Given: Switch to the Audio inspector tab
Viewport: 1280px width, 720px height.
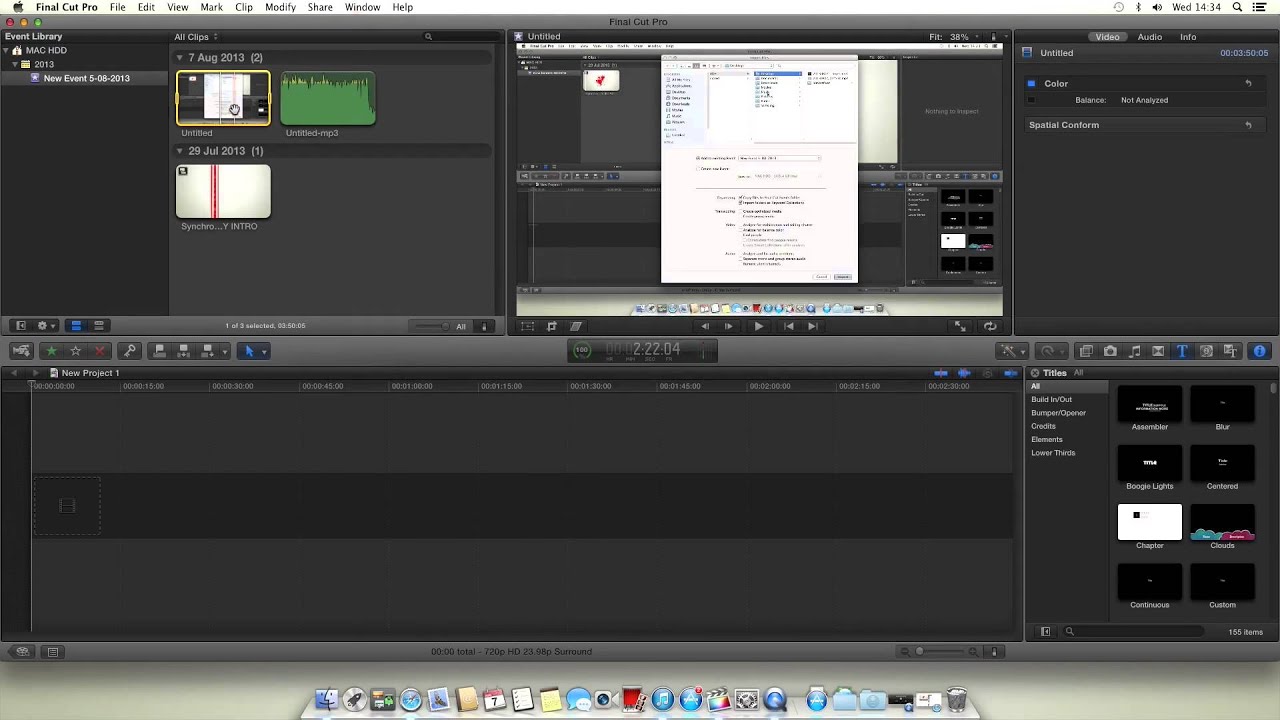Looking at the screenshot, I should pyautogui.click(x=1150, y=37).
